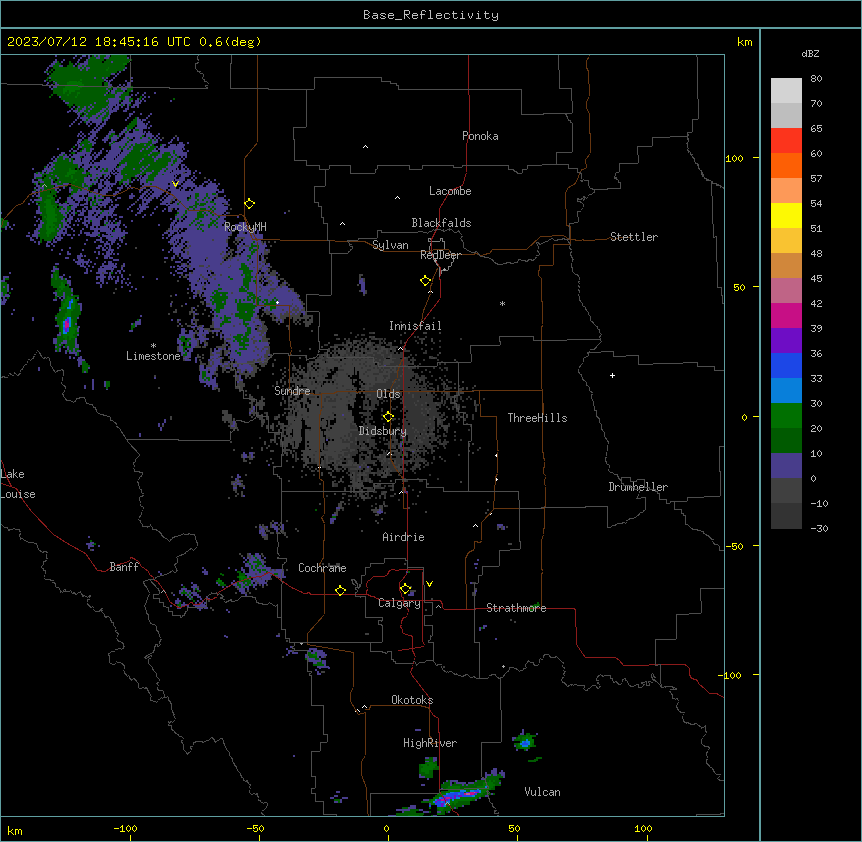The image size is (862, 842).
Task: Click the yellow V marker northwest of RockyMH
Action: [175, 184]
